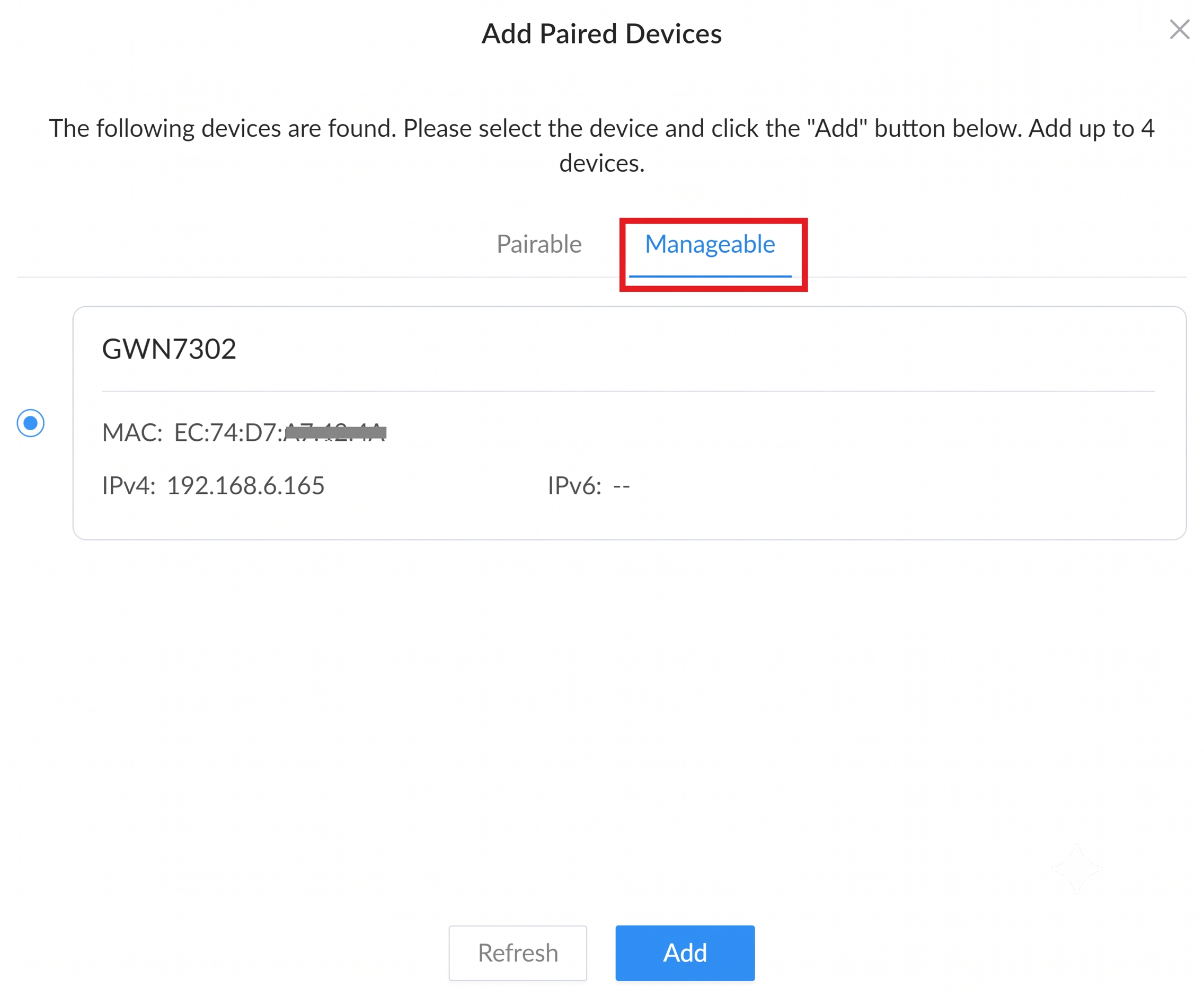Click the IPv4 address 192.168.6.165
The height and width of the screenshot is (996, 1204).
(245, 485)
